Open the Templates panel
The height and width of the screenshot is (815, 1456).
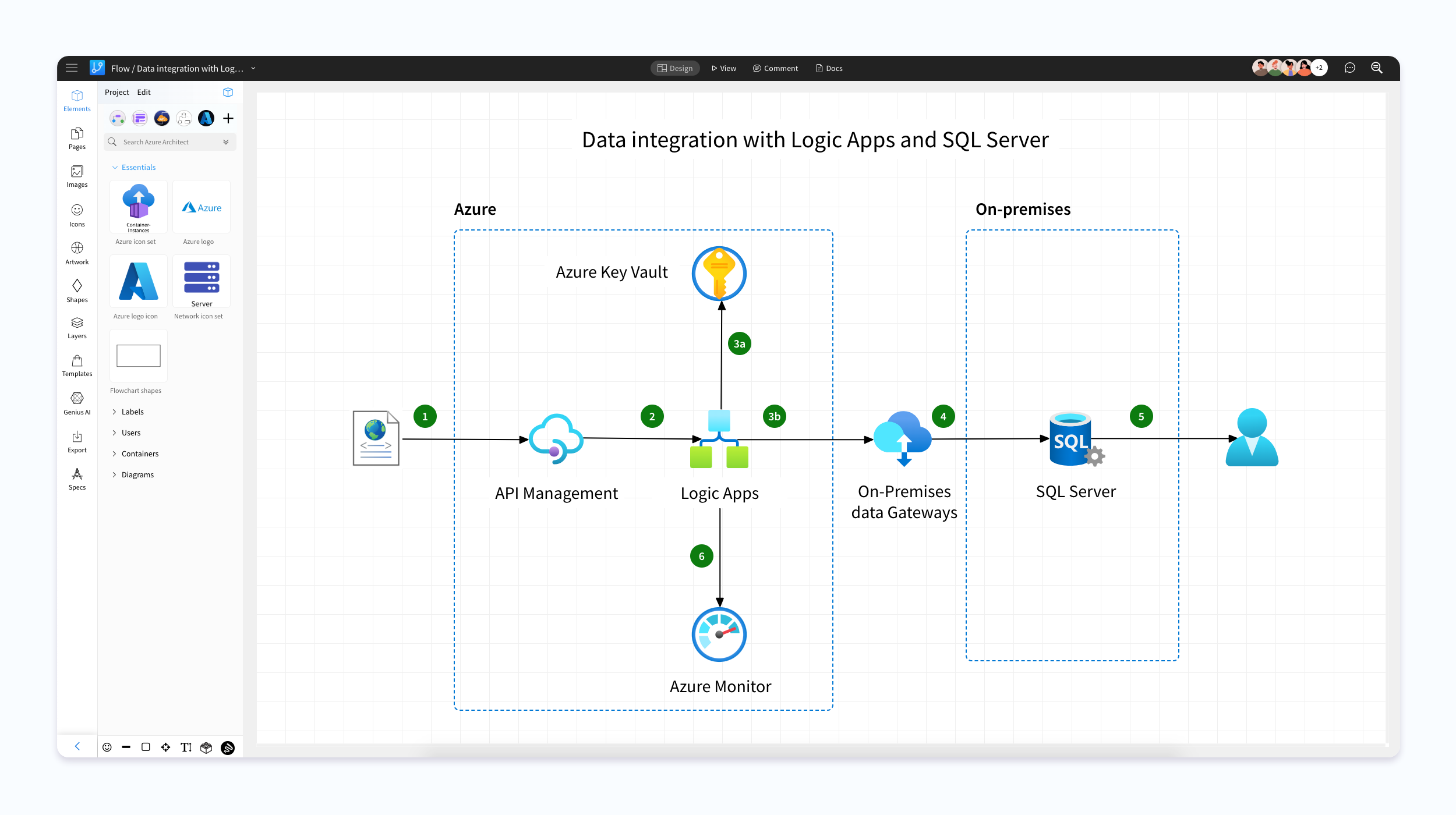click(77, 366)
